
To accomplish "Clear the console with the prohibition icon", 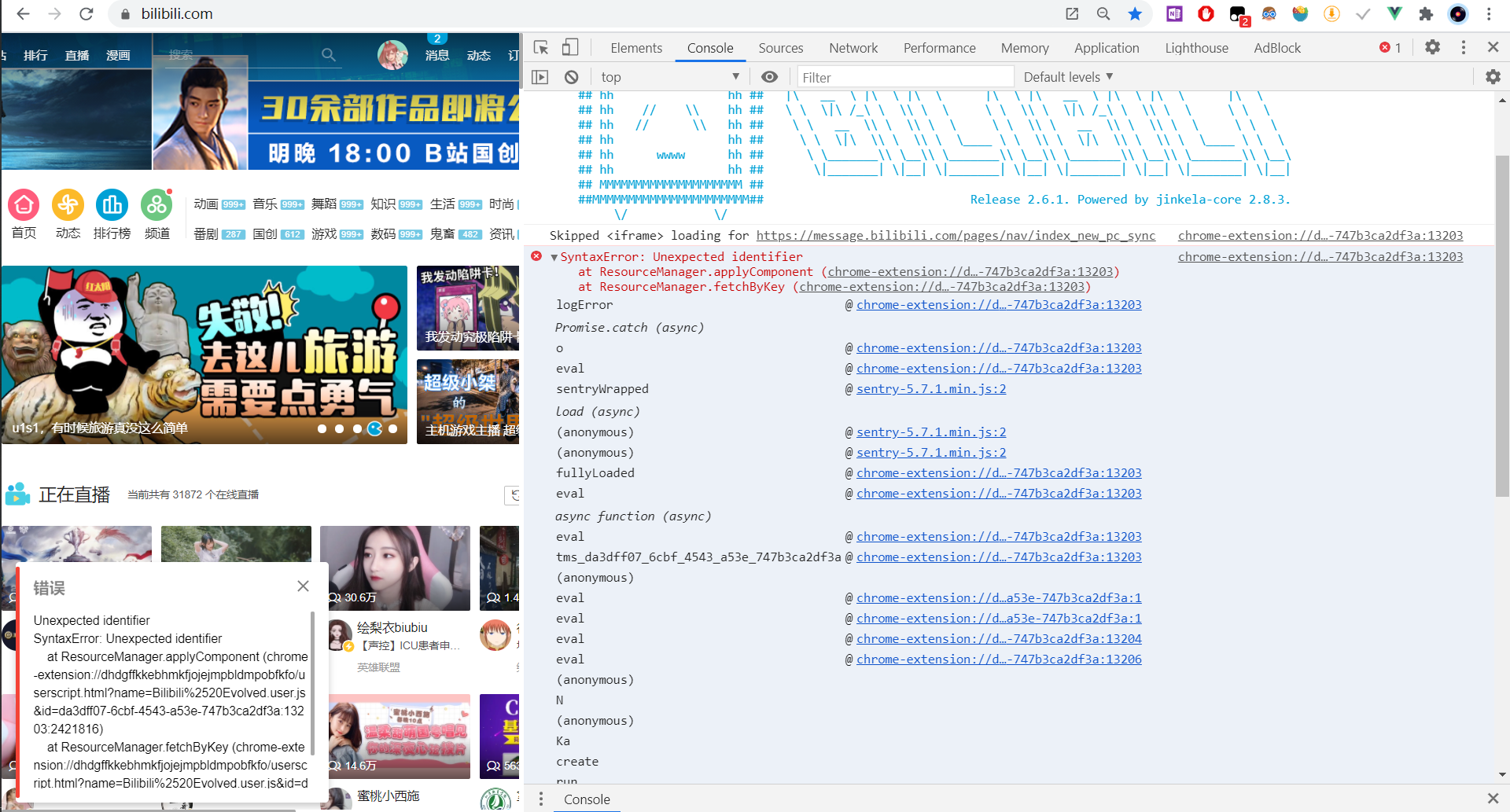I will tap(571, 76).
